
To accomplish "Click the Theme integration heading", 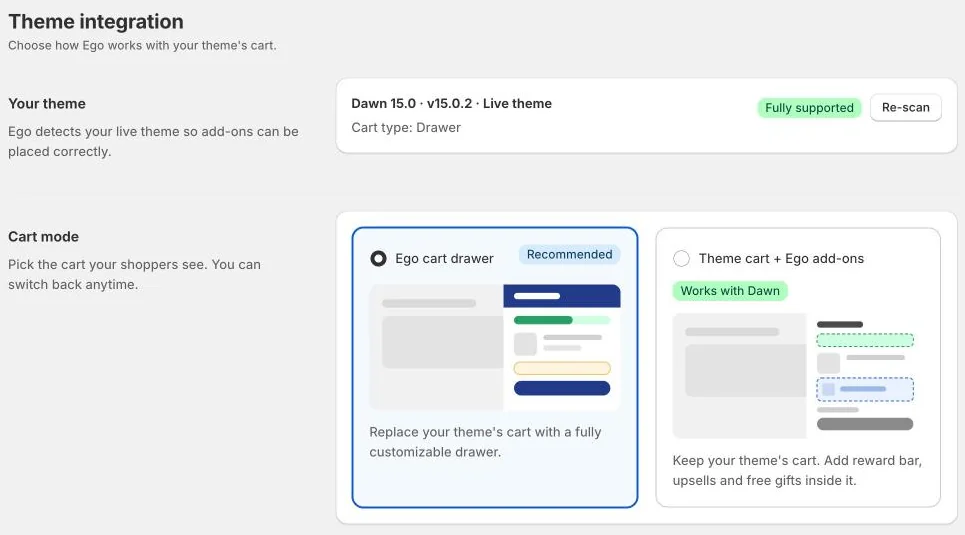I will coord(96,22).
